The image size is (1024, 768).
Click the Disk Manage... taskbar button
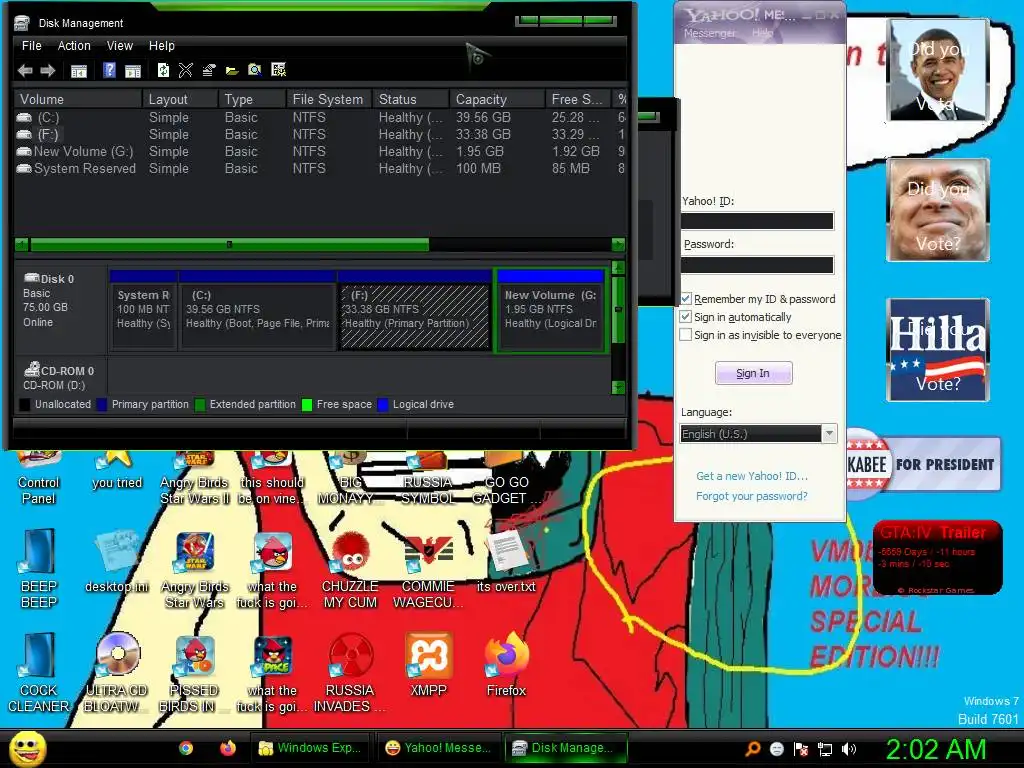pos(564,748)
